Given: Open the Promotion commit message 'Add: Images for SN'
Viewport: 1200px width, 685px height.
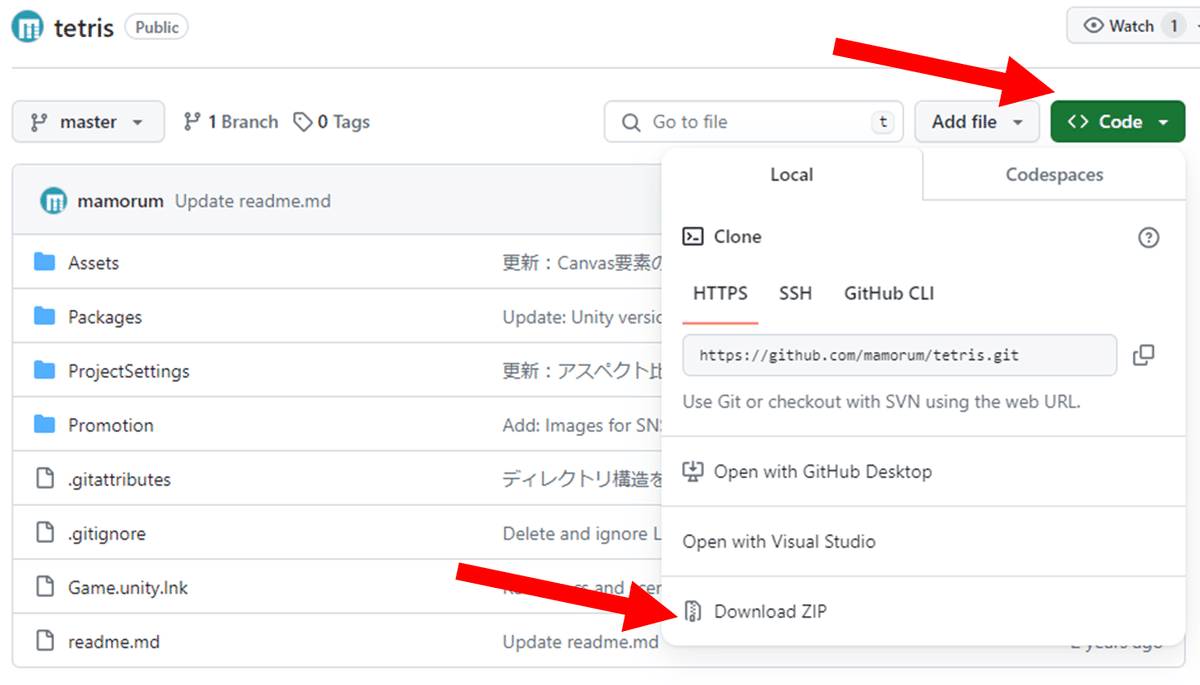Looking at the screenshot, I should [582, 425].
